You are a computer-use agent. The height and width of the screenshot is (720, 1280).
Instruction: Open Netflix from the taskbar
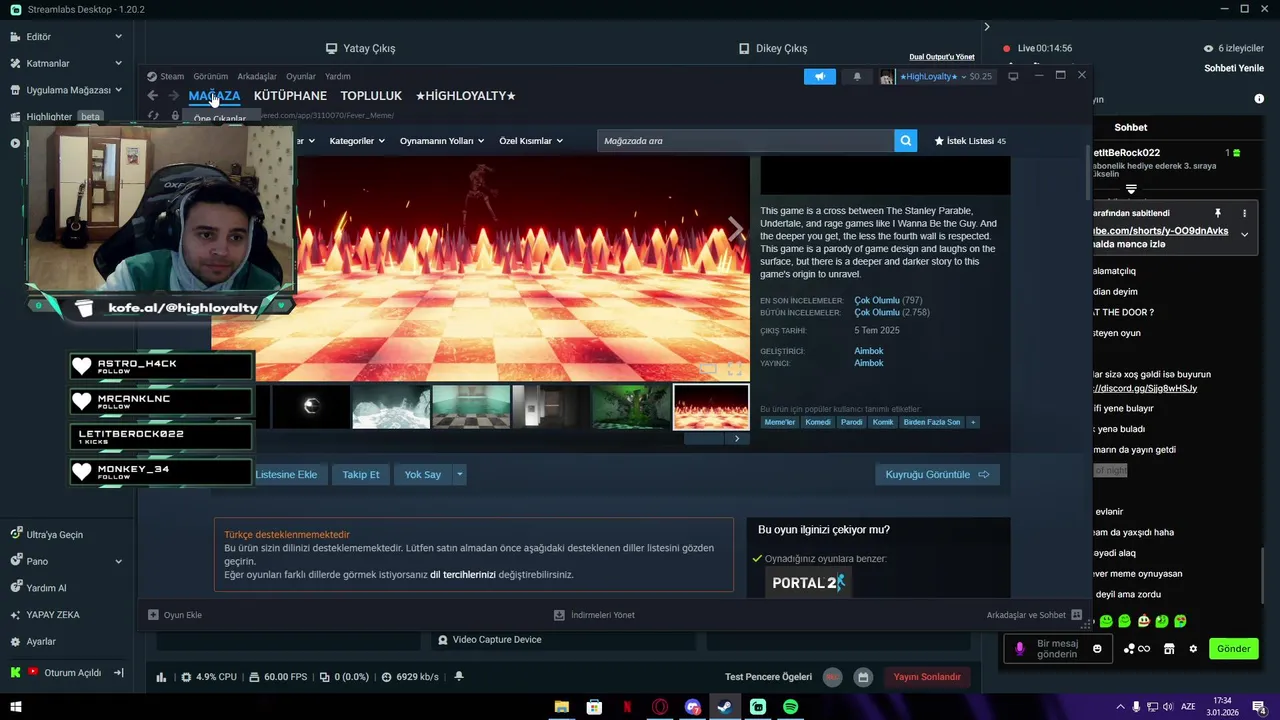[x=627, y=707]
